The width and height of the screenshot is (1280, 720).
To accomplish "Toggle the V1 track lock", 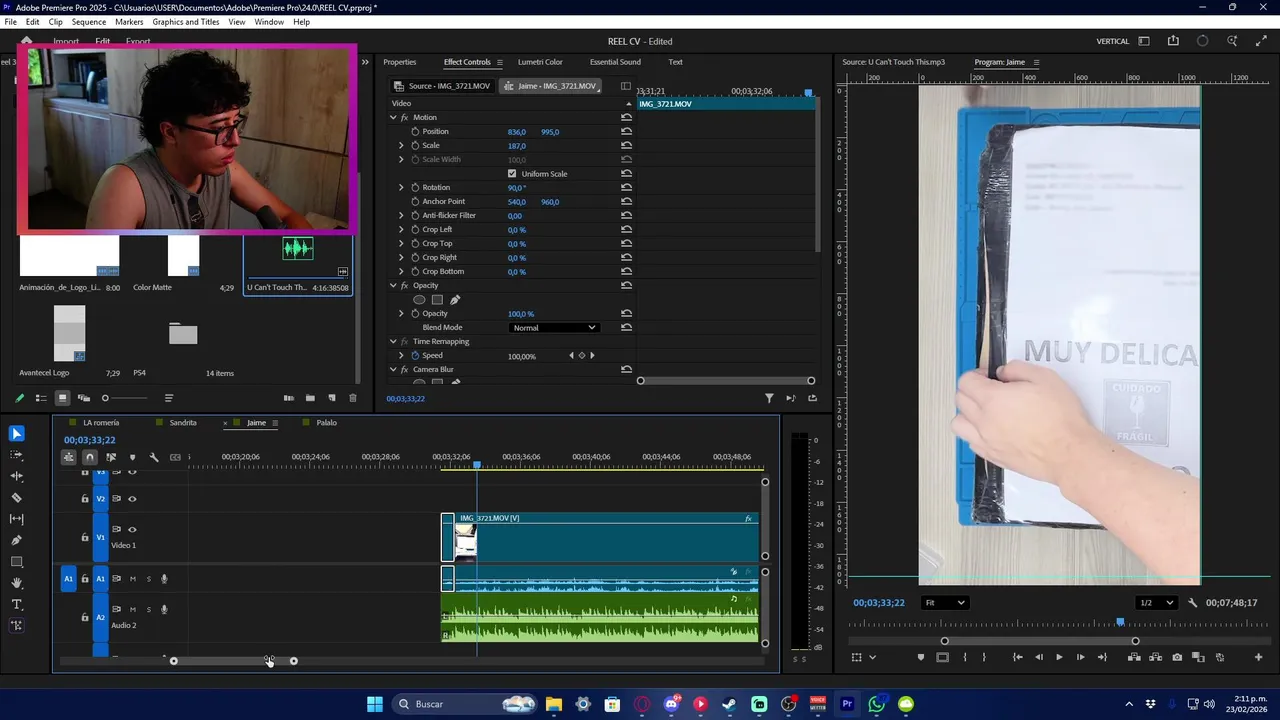I will click(x=85, y=537).
